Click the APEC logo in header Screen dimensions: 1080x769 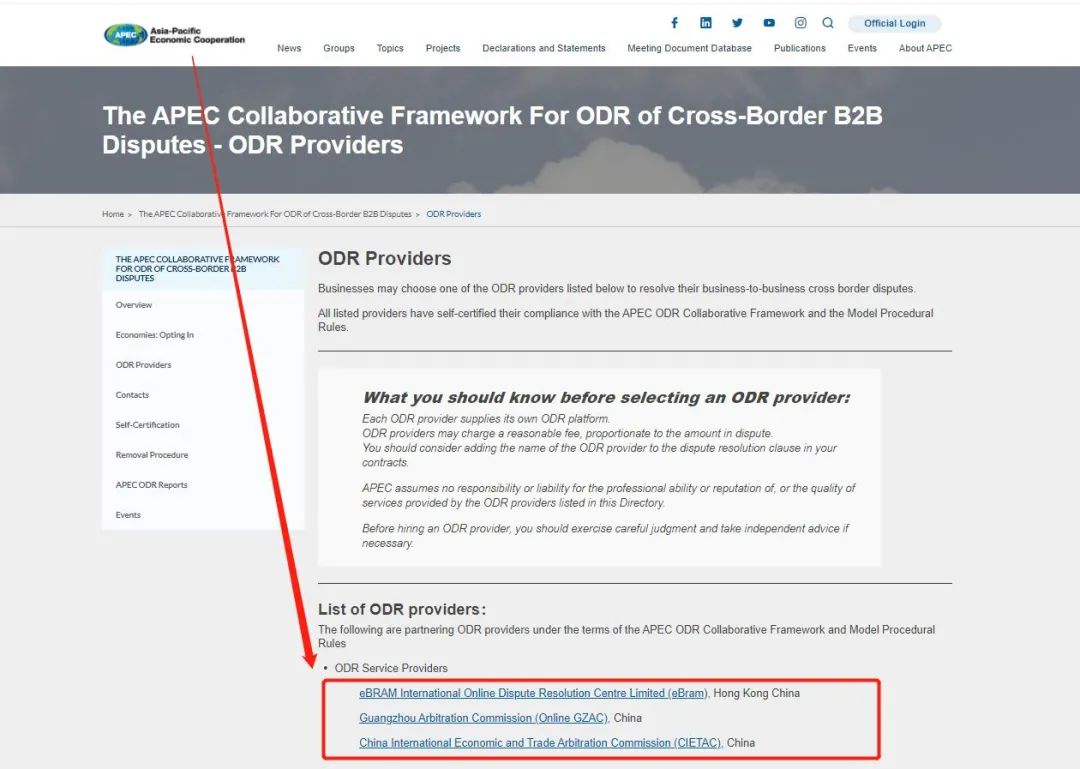174,35
